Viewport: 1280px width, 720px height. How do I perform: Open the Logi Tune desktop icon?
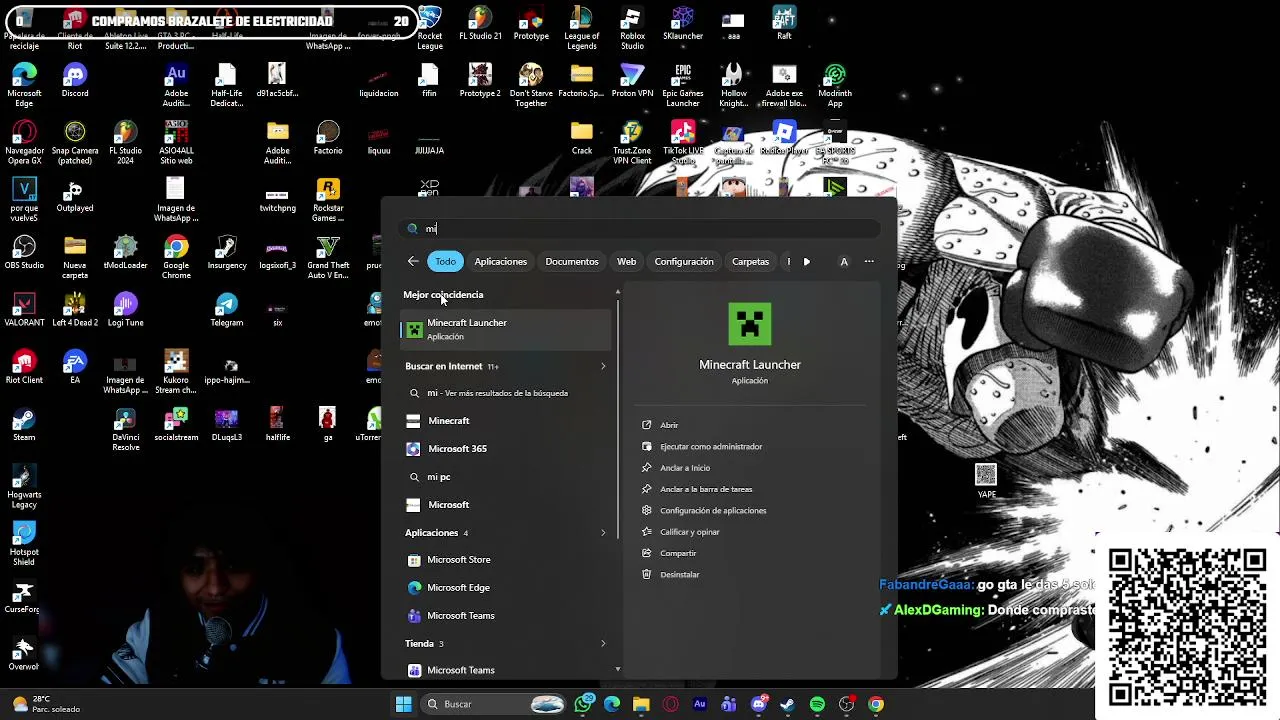[x=125, y=310]
